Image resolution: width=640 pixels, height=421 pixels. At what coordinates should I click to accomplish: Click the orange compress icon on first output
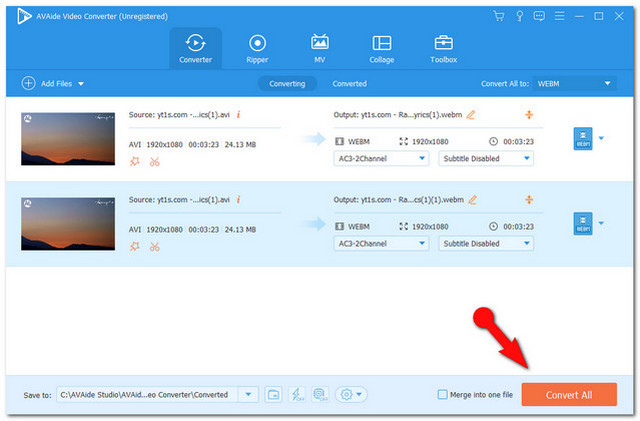[529, 115]
